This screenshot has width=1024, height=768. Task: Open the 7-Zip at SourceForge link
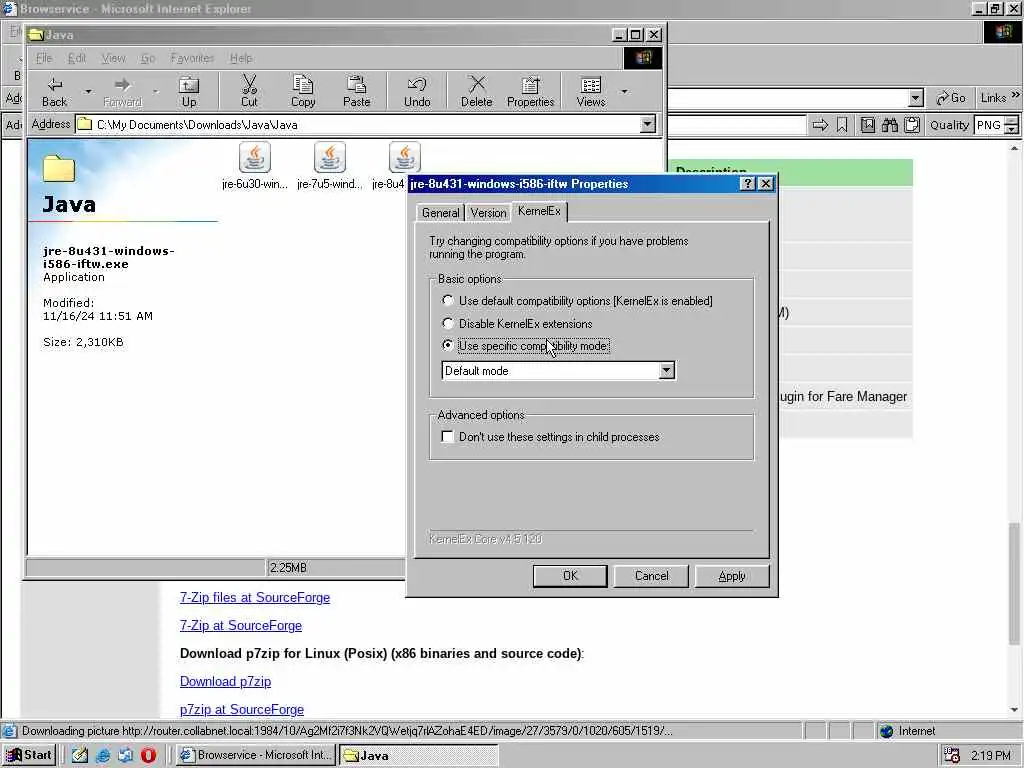[x=240, y=626]
